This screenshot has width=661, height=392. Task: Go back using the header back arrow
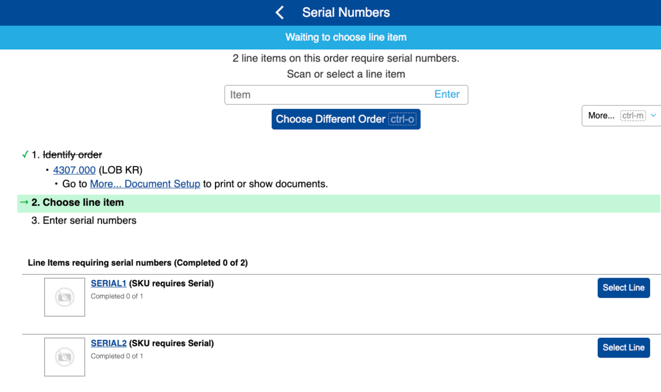[x=279, y=13]
